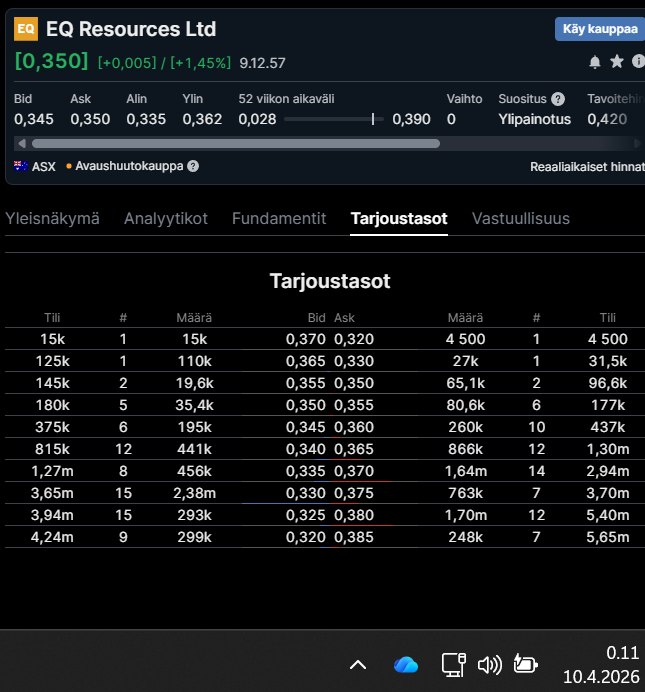Click the scrollbar left arrow

click(x=22, y=143)
